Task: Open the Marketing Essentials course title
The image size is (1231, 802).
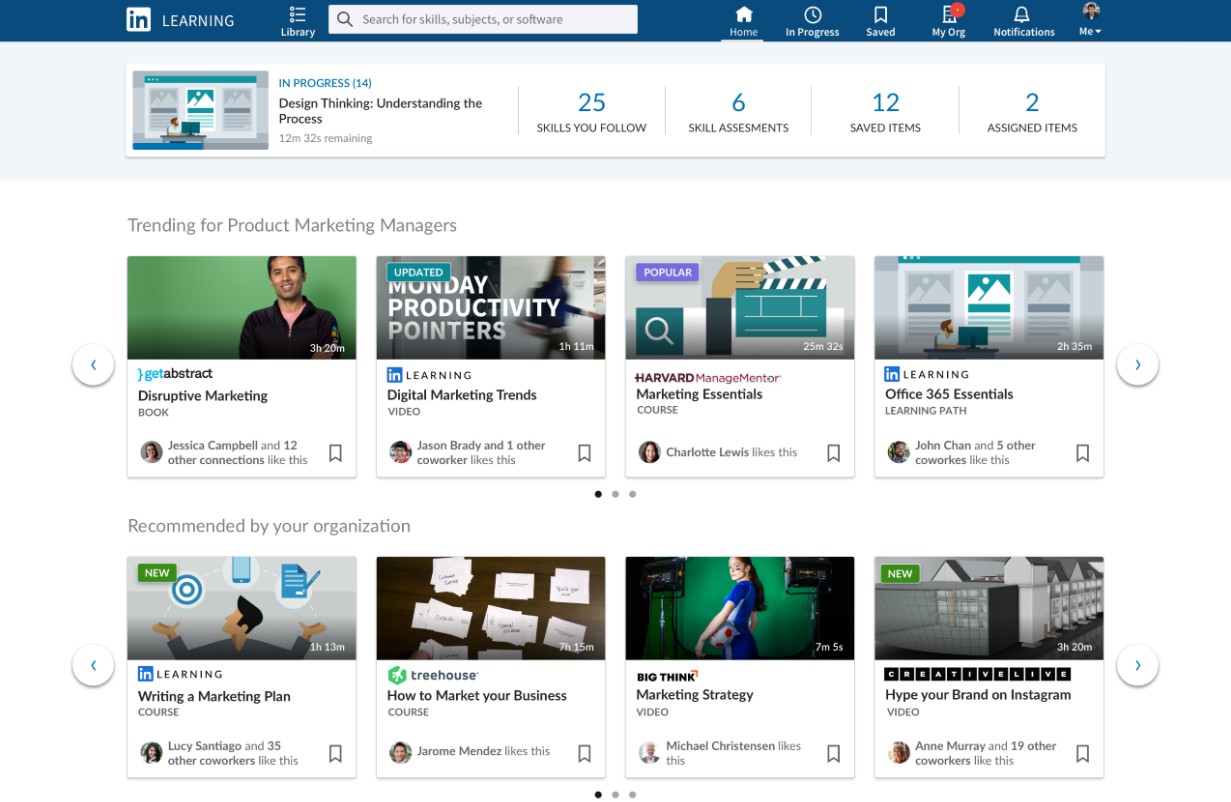Action: pos(699,394)
